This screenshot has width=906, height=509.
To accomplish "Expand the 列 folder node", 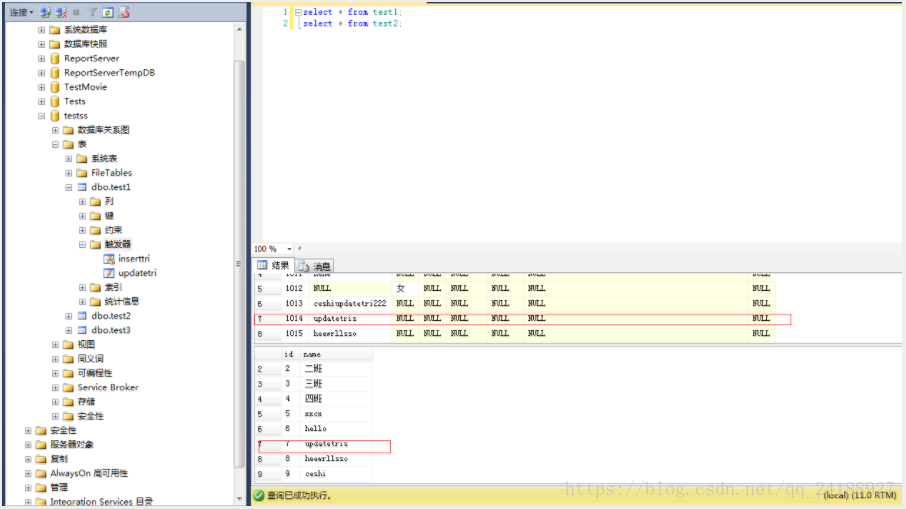I will pos(82,202).
